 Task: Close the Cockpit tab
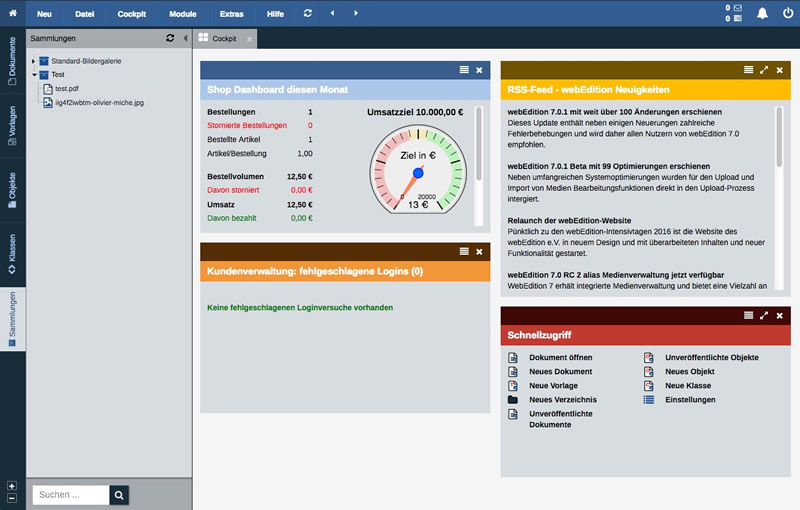249,39
